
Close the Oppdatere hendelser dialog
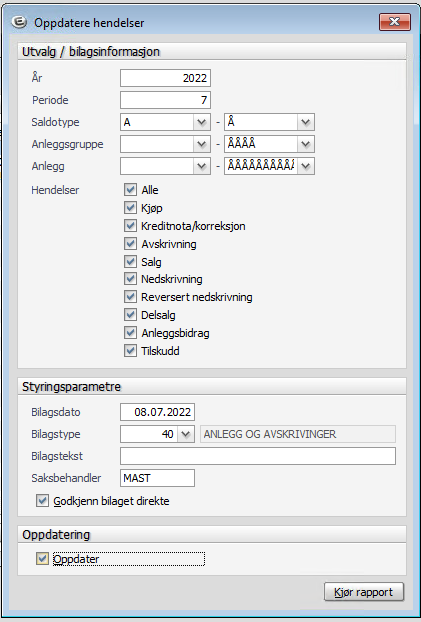click(394, 22)
